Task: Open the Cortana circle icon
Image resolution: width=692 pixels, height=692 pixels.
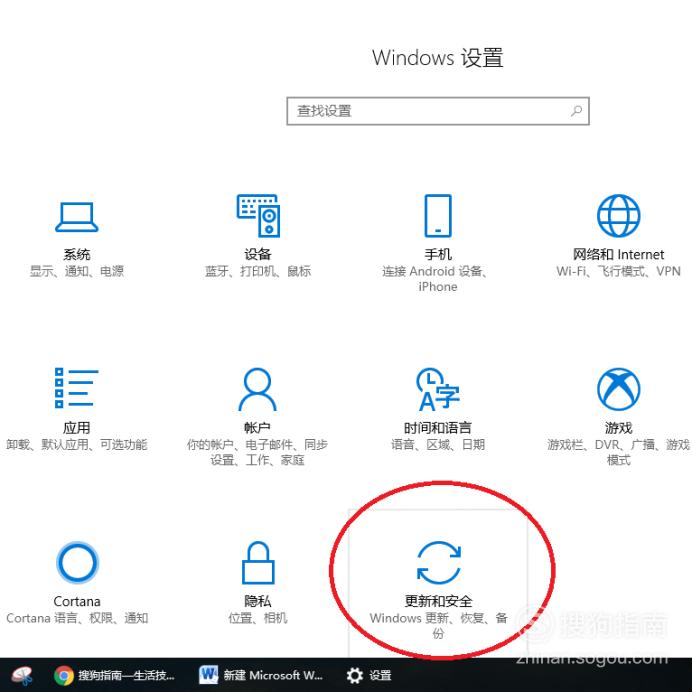Action: [77, 562]
